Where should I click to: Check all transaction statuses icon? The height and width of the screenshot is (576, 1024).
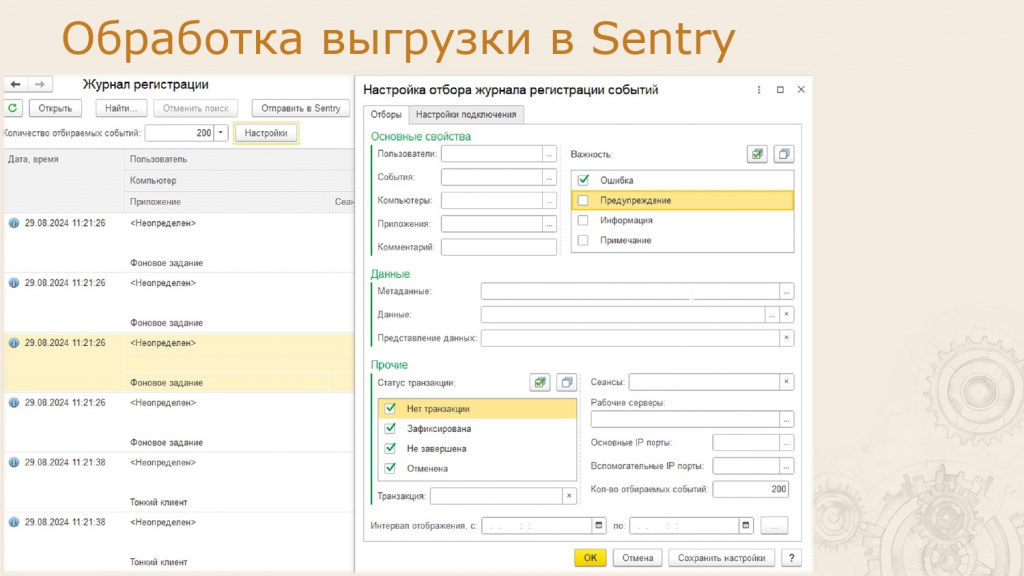pos(540,382)
